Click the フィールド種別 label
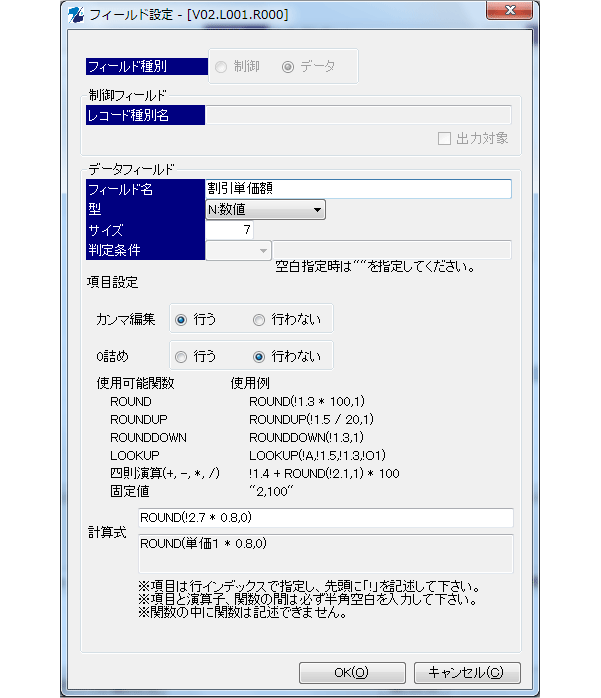601x698 pixels. (x=146, y=66)
